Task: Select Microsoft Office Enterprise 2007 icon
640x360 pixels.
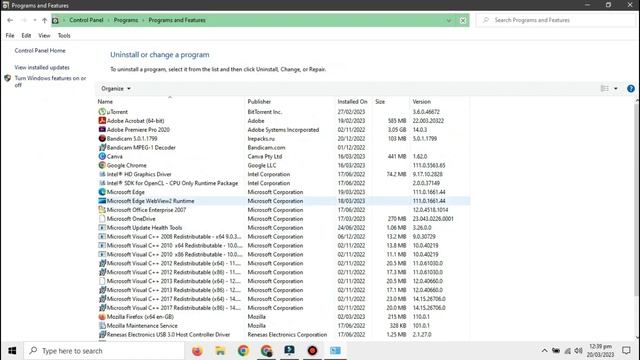Action: [x=102, y=210]
